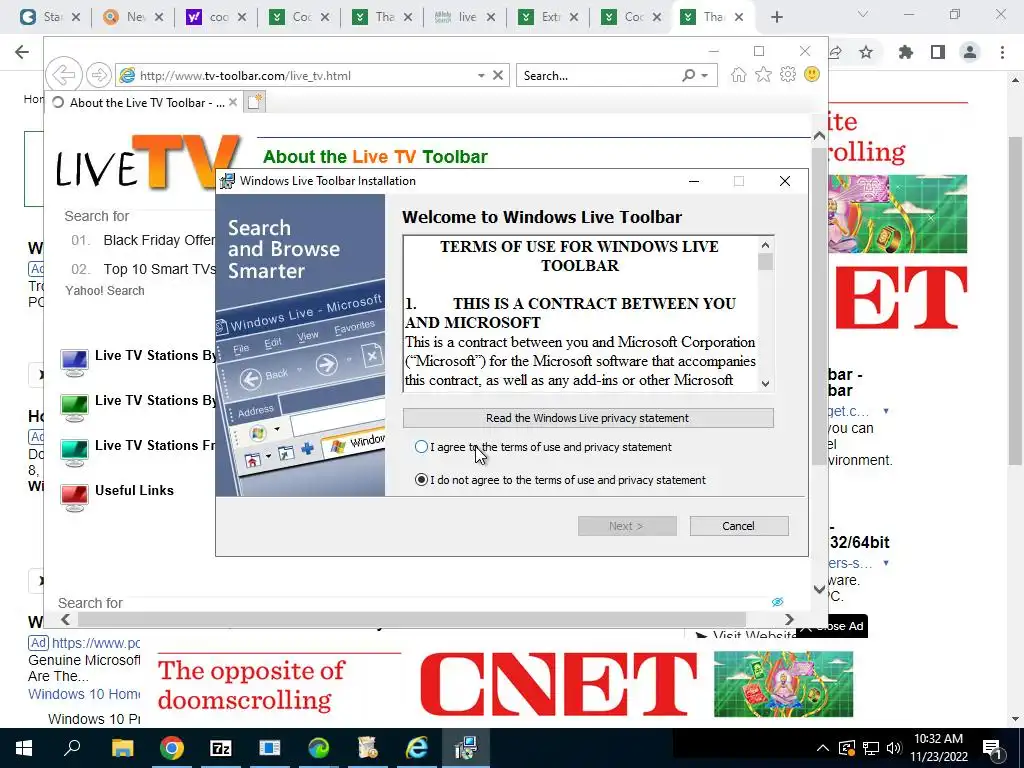Click the Useful Links red monitor icon
This screenshot has width=1024, height=768.
coord(74,498)
